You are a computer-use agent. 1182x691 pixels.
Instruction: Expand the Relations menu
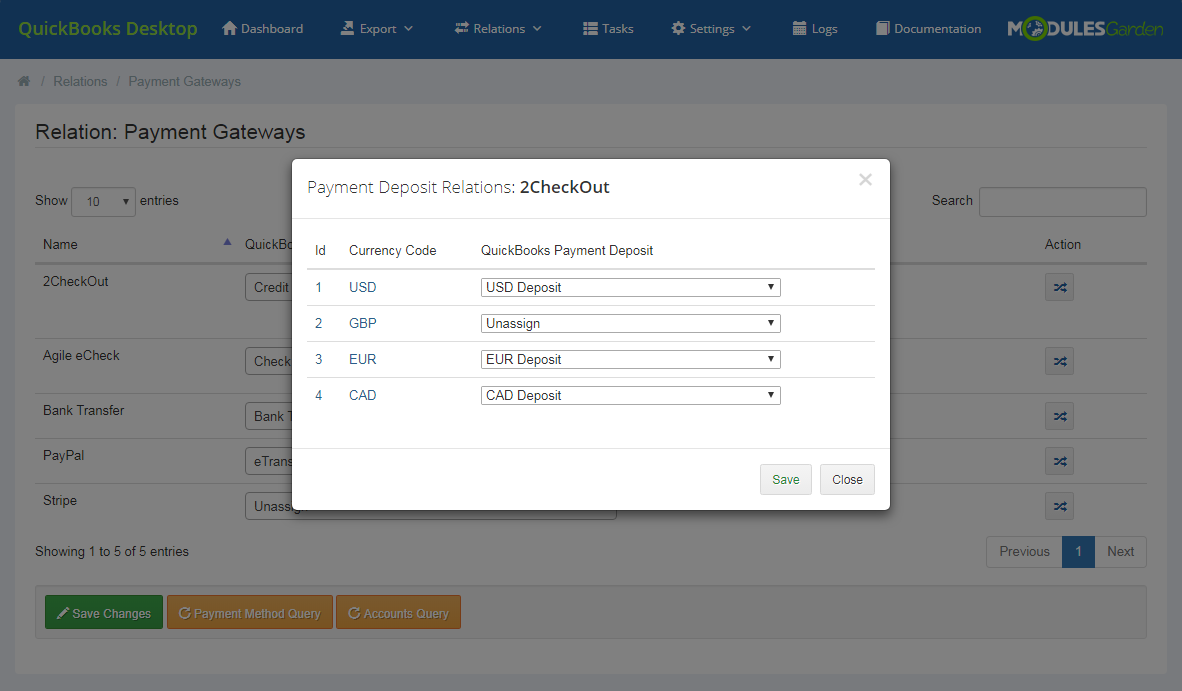tap(497, 29)
